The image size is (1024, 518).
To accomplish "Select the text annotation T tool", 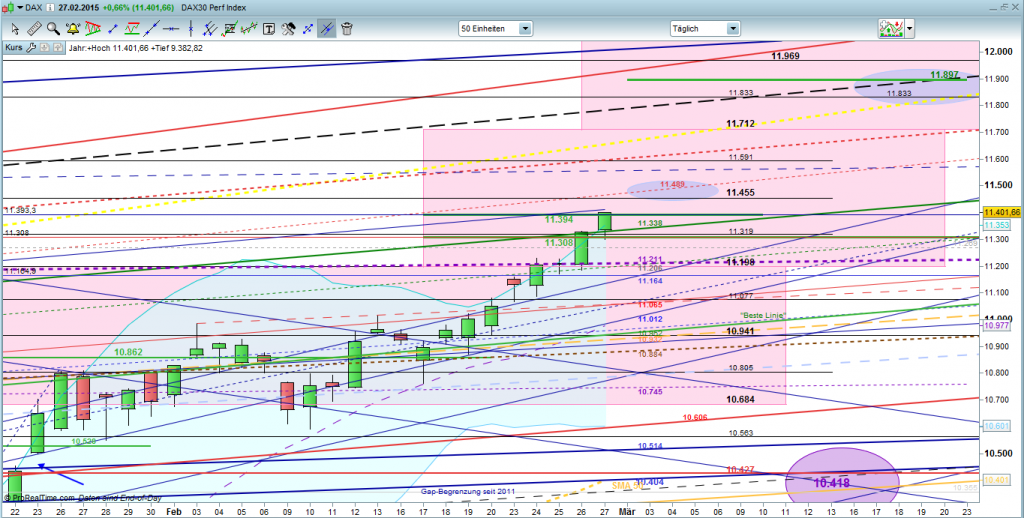I will 268,29.
